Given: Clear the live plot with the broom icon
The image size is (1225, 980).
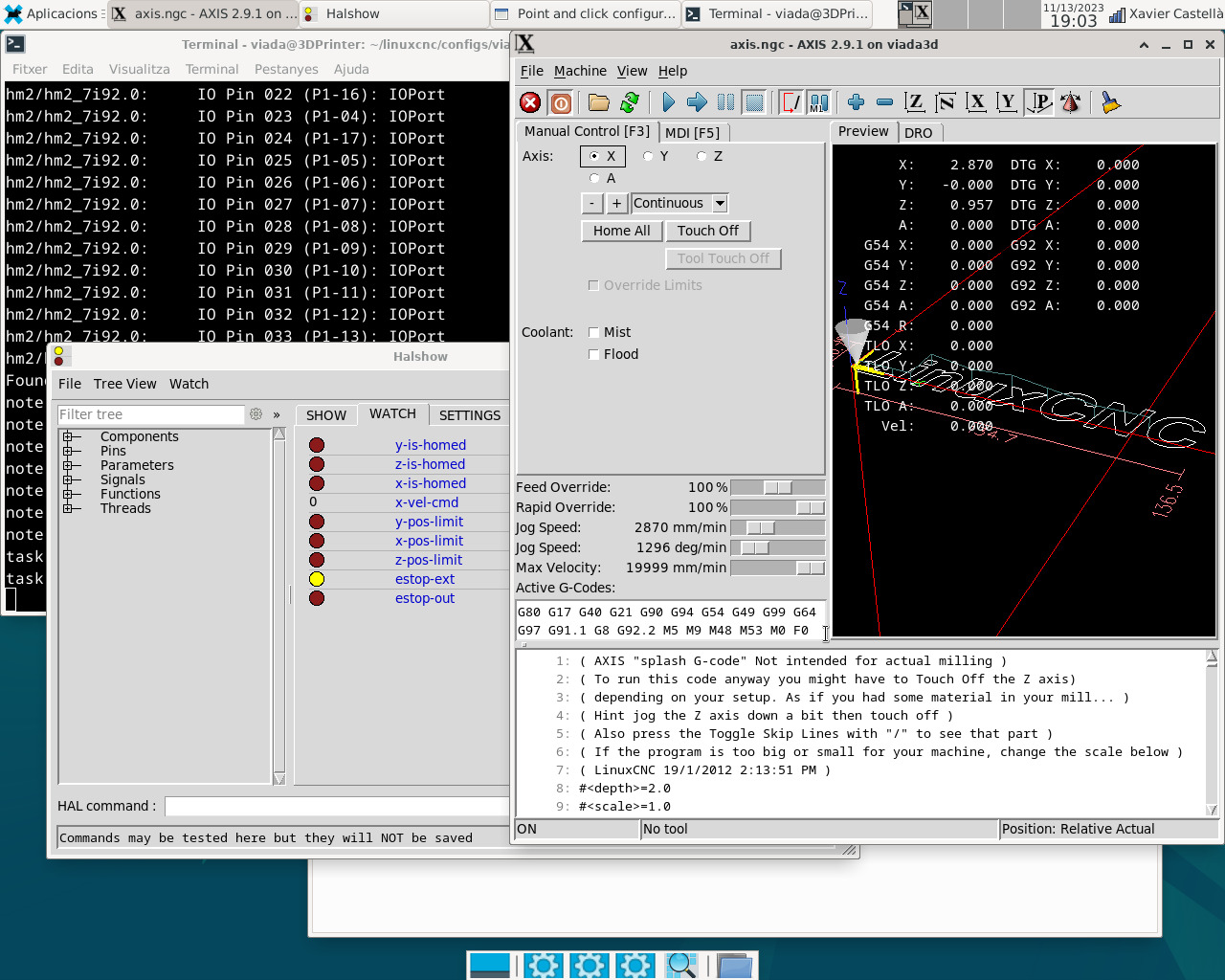Looking at the screenshot, I should (x=1110, y=102).
